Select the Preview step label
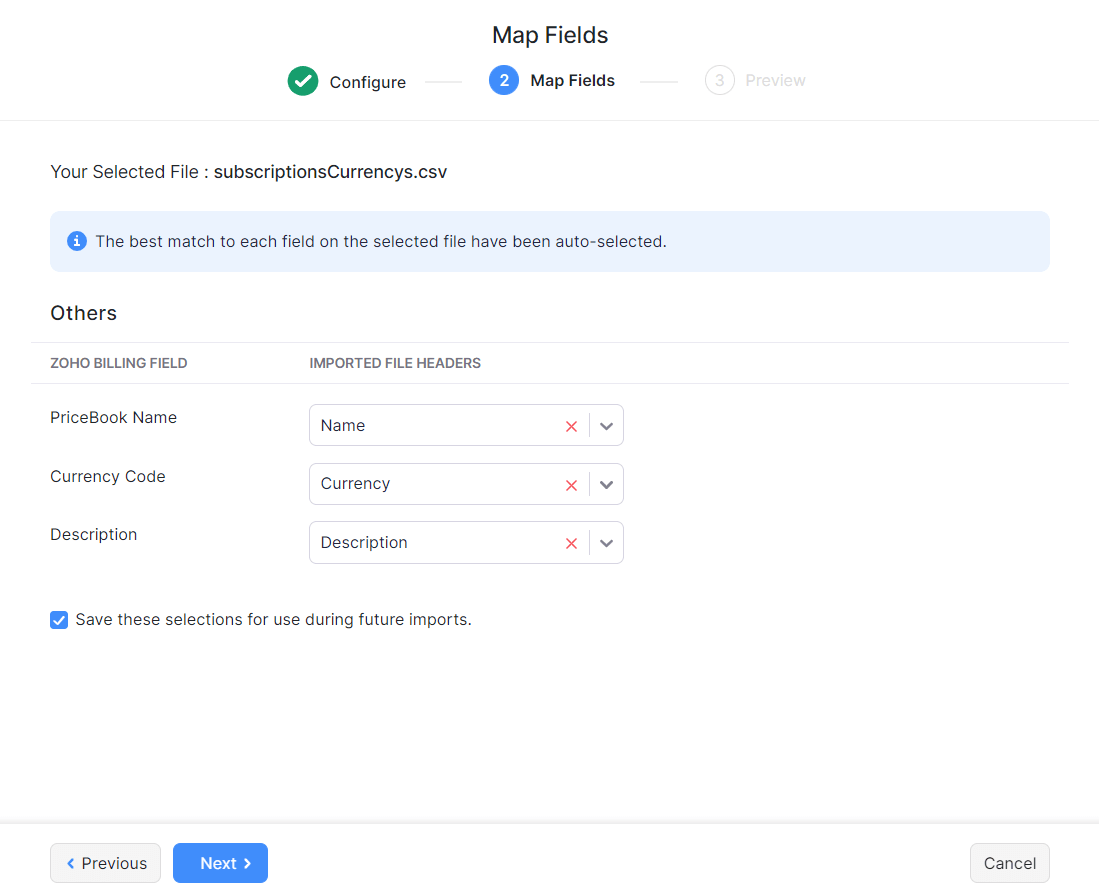This screenshot has width=1099, height=896. [775, 80]
